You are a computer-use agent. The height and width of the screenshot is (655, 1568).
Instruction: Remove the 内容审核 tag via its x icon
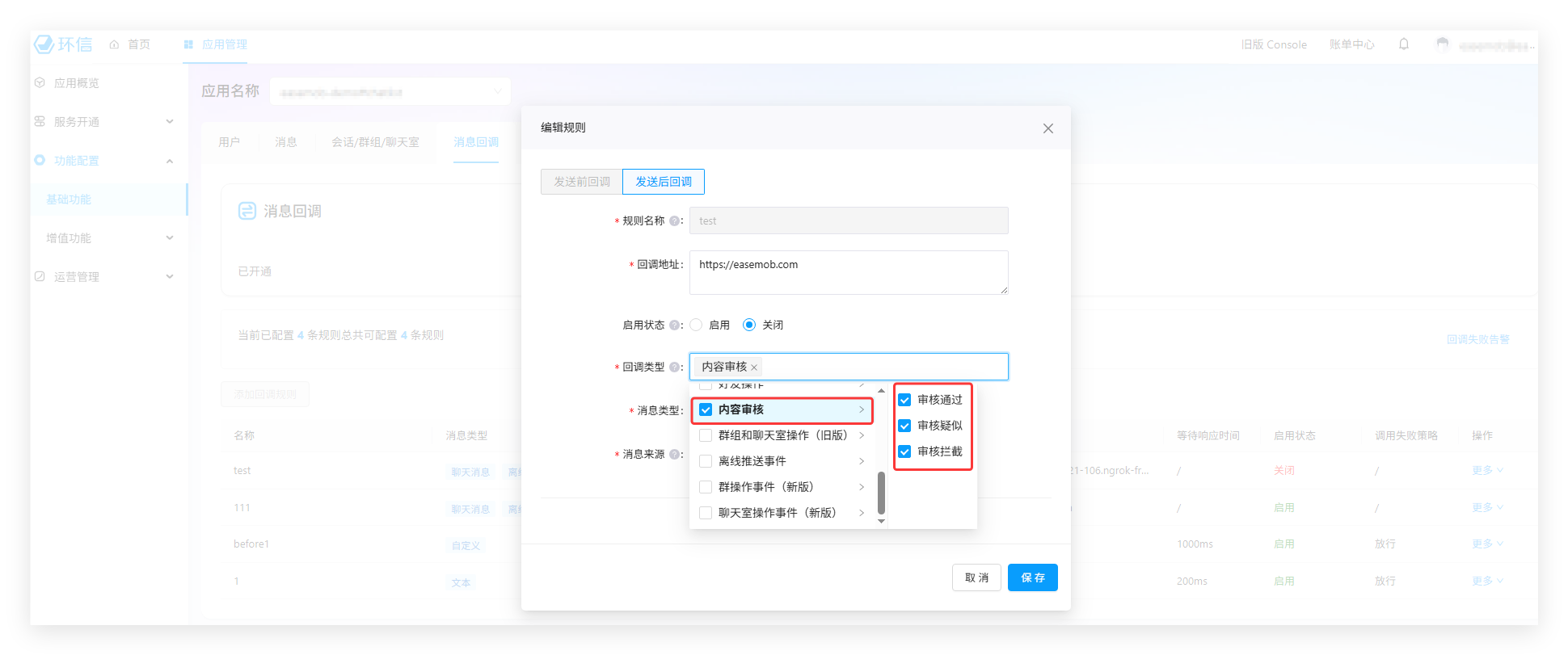(x=754, y=367)
